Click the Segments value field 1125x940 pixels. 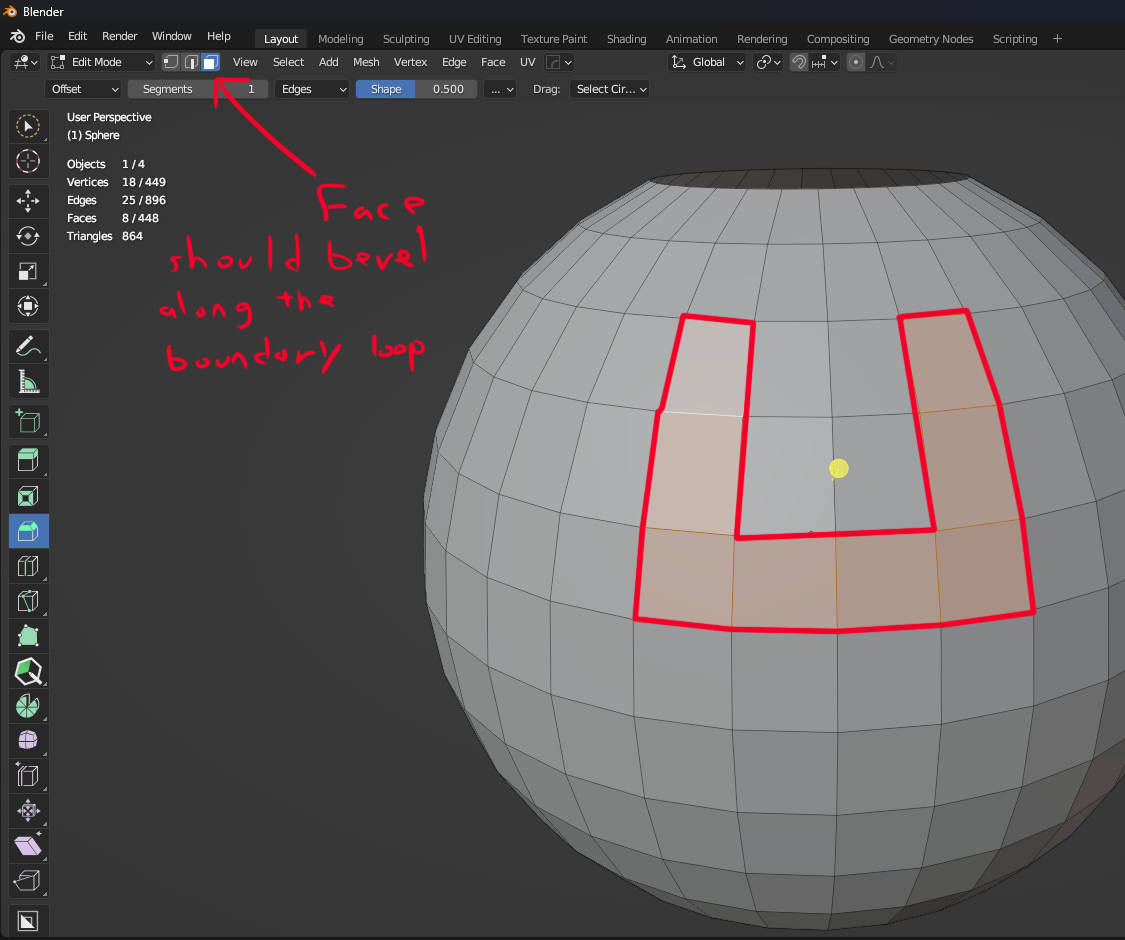tap(198, 89)
